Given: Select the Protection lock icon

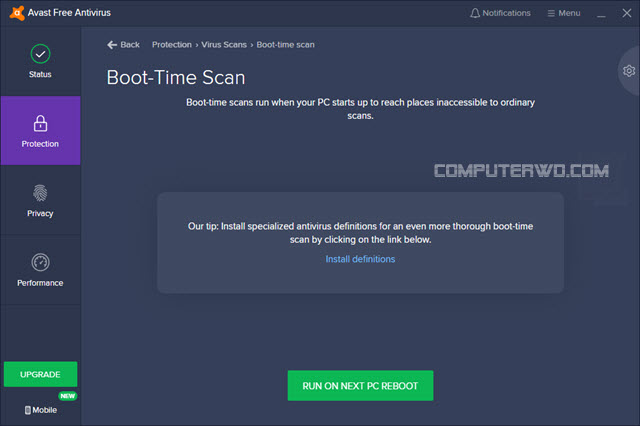Looking at the screenshot, I should [40, 123].
